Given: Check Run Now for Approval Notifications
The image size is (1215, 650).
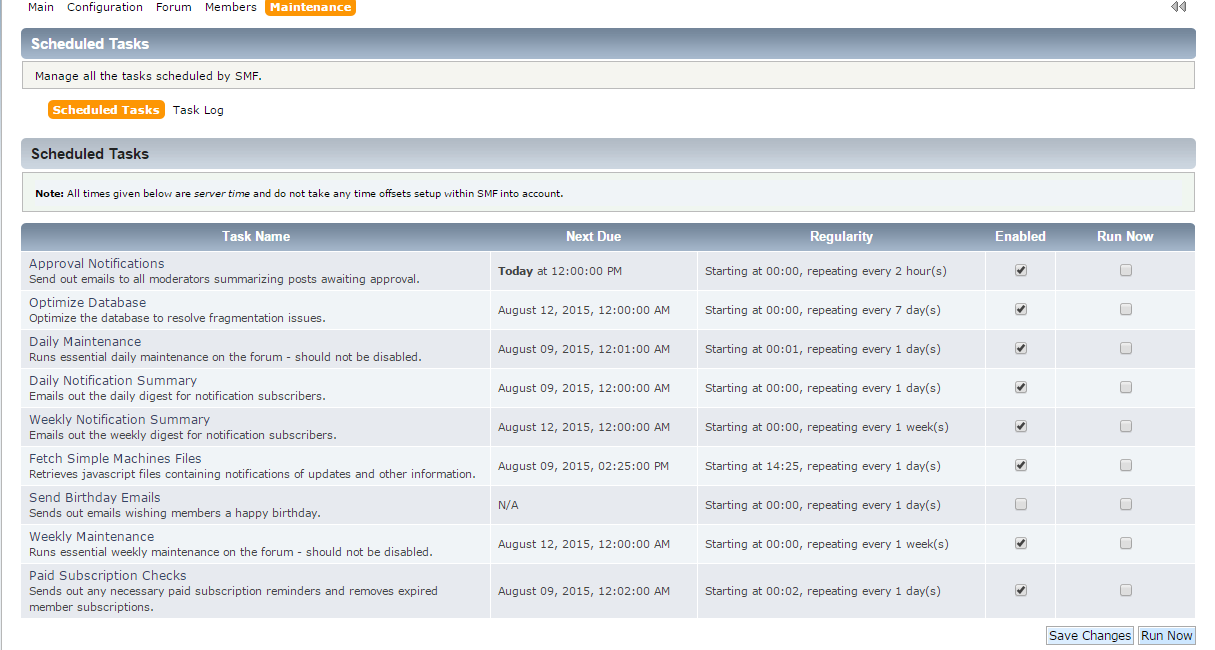Looking at the screenshot, I should tap(1126, 270).
